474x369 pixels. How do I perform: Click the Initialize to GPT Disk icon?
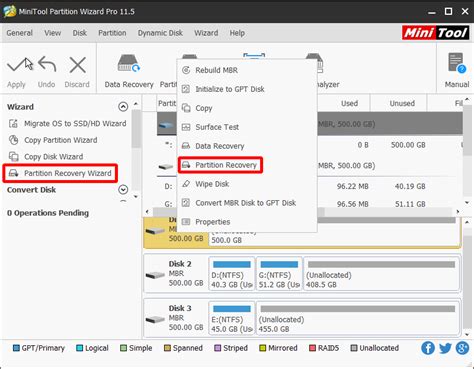[x=186, y=89]
